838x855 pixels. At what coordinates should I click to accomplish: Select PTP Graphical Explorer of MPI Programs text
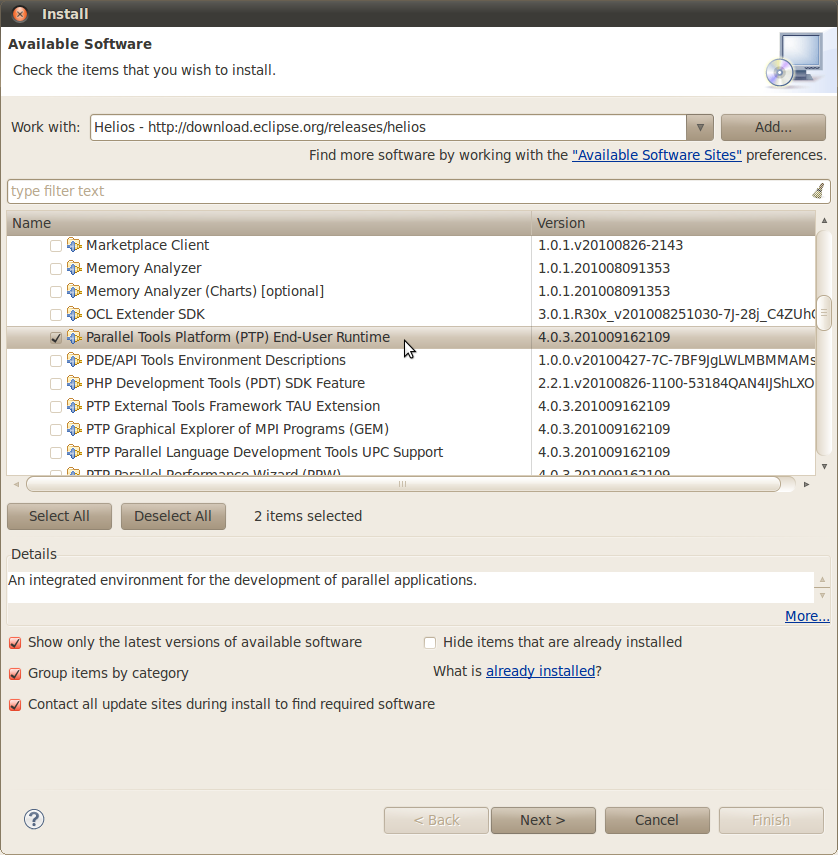pyautogui.click(x=237, y=429)
